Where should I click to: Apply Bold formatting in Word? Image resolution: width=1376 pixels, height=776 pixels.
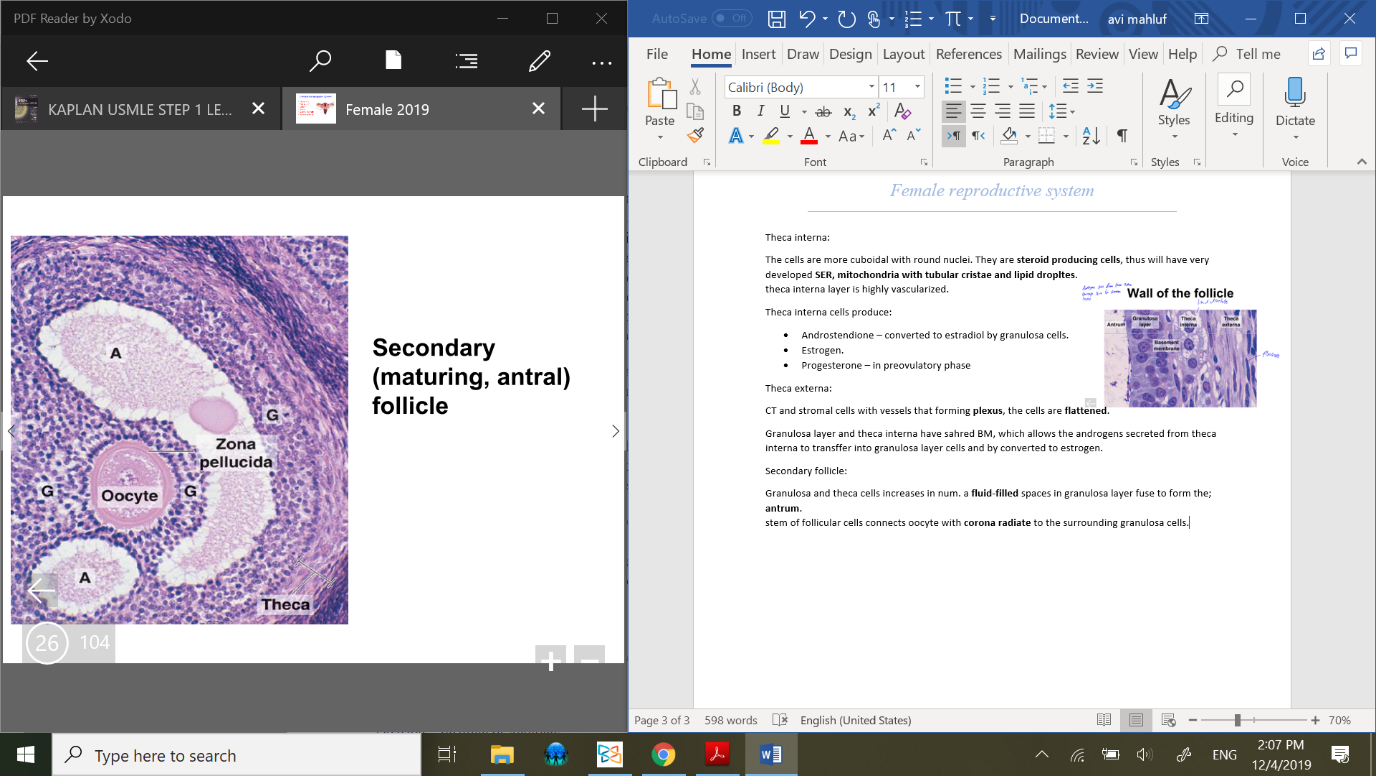point(736,111)
